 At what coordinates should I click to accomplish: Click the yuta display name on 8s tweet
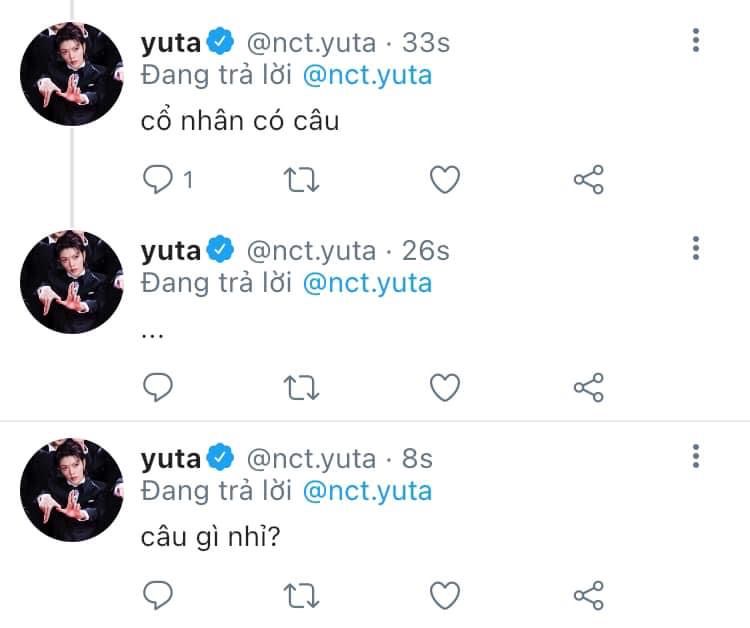[171, 459]
